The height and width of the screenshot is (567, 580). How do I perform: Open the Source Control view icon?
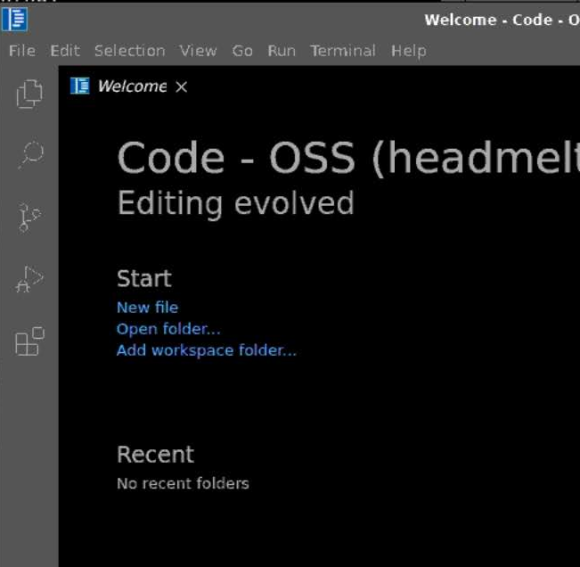[29, 217]
